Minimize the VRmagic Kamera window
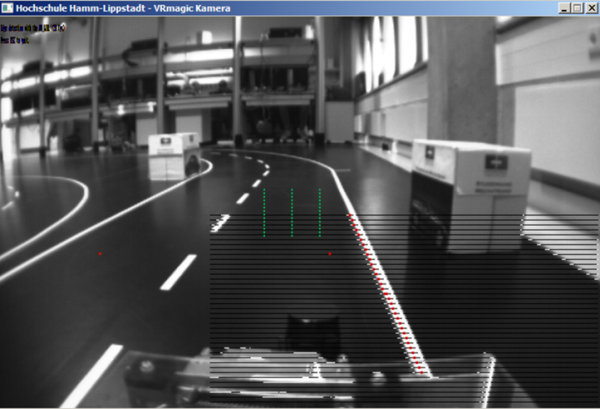Viewport: 600px width, 409px height. point(565,7)
